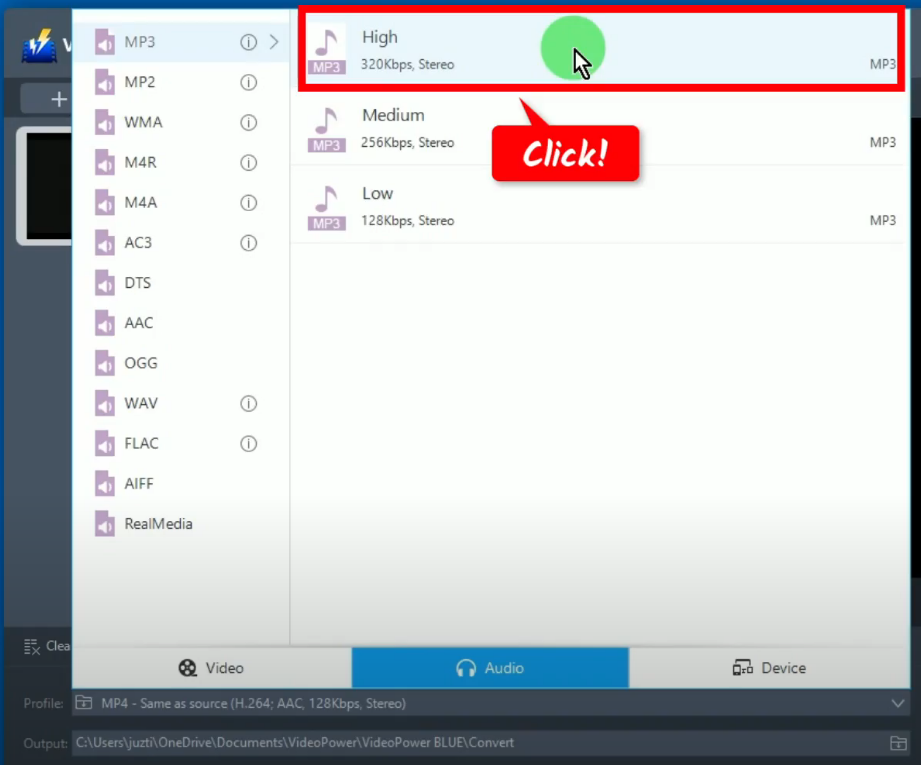This screenshot has height=765, width=921.
Task: View WMA format information
Action: point(248,122)
